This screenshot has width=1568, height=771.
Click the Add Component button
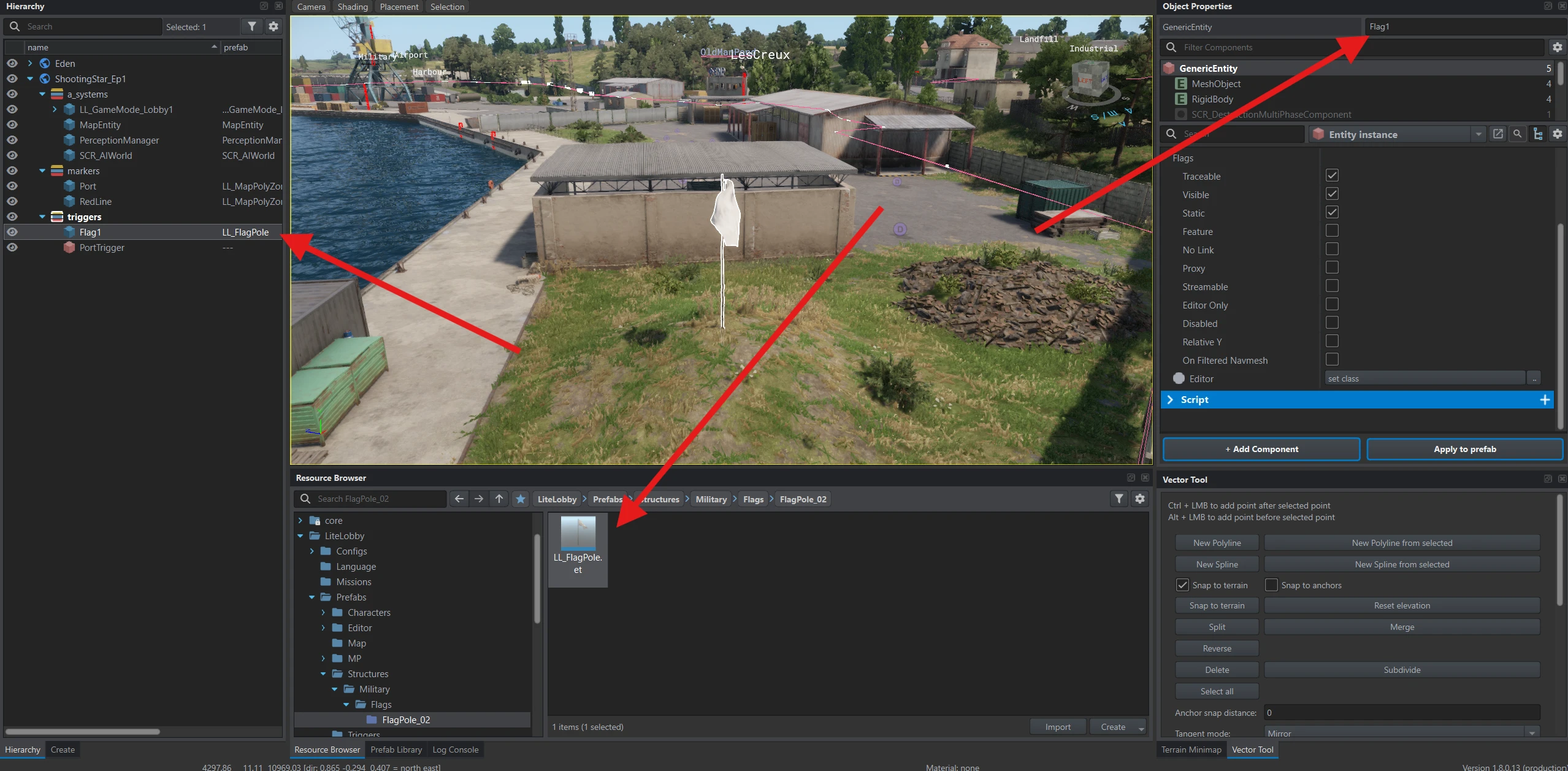tap(1261, 450)
